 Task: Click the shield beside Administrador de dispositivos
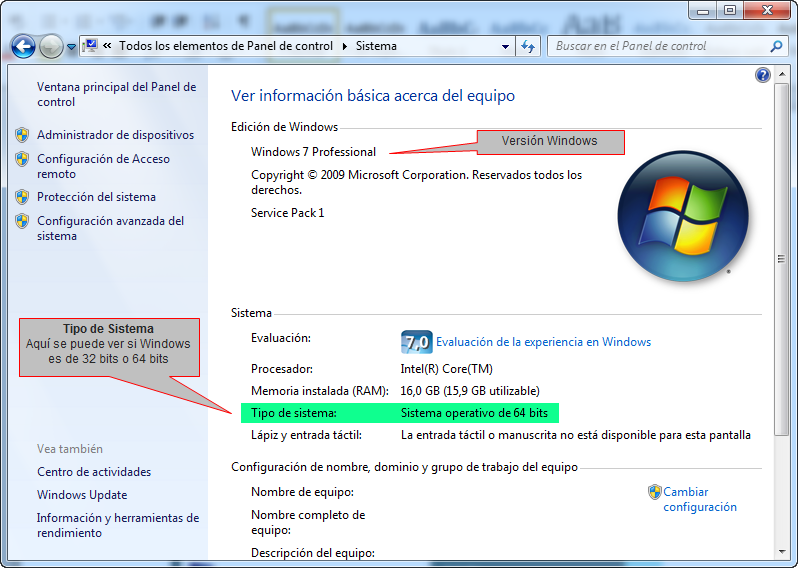click(x=22, y=135)
